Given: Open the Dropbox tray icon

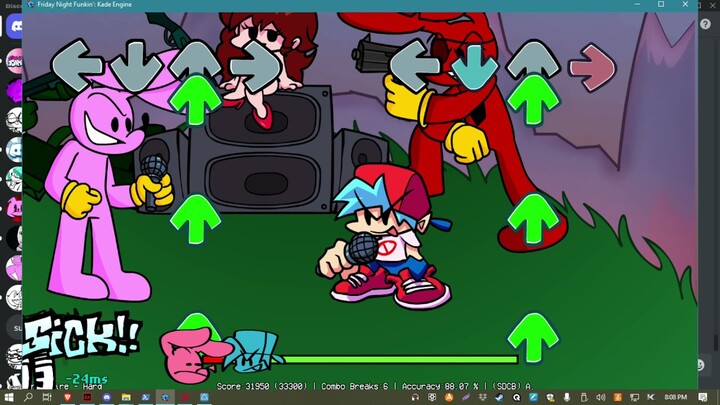Looking at the screenshot, I should point(483,397).
